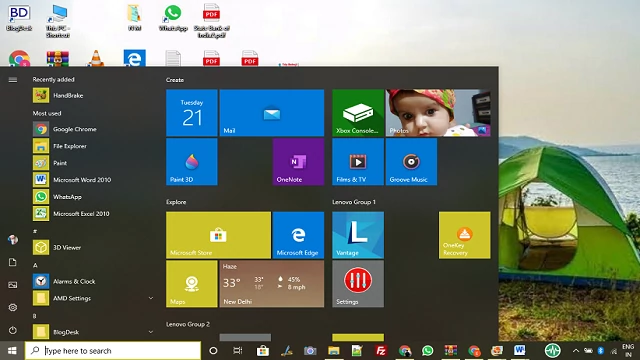Open the Lenovo Vantage tile

pos(358,235)
